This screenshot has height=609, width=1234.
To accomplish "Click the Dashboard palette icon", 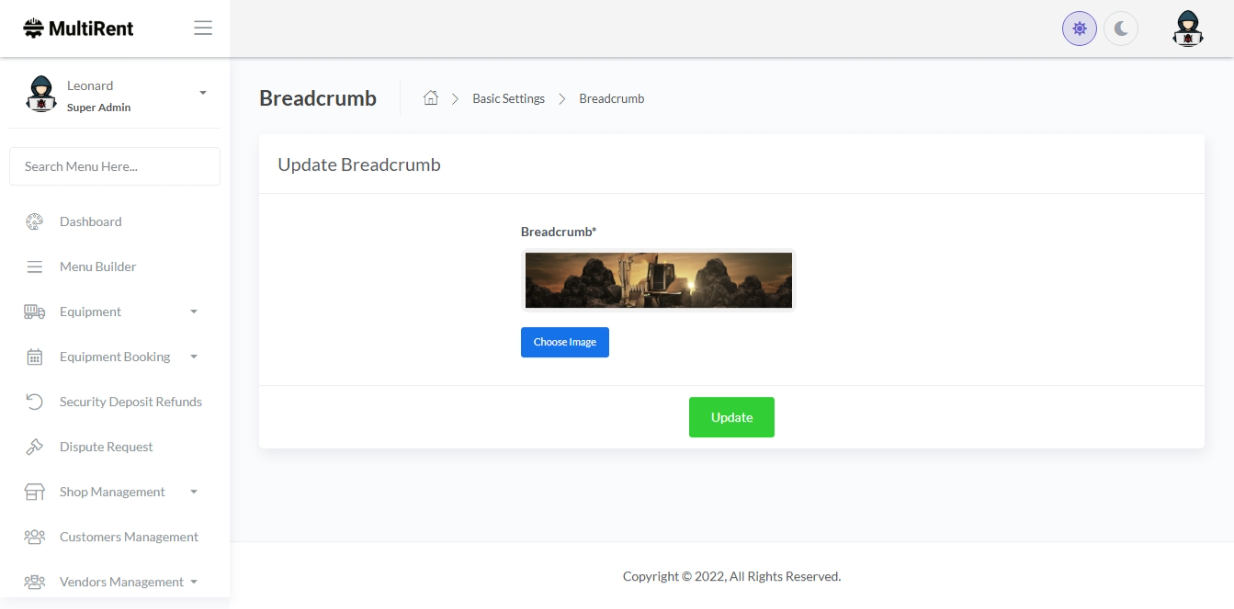I will (x=34, y=222).
